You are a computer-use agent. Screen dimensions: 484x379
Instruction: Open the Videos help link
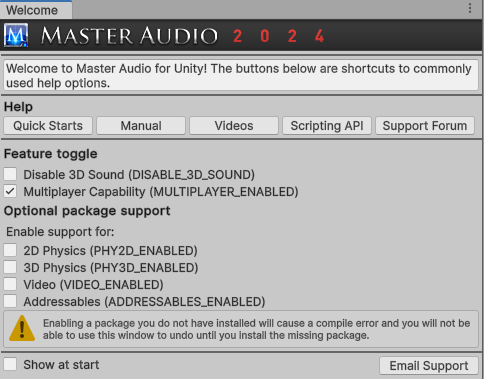tap(234, 126)
